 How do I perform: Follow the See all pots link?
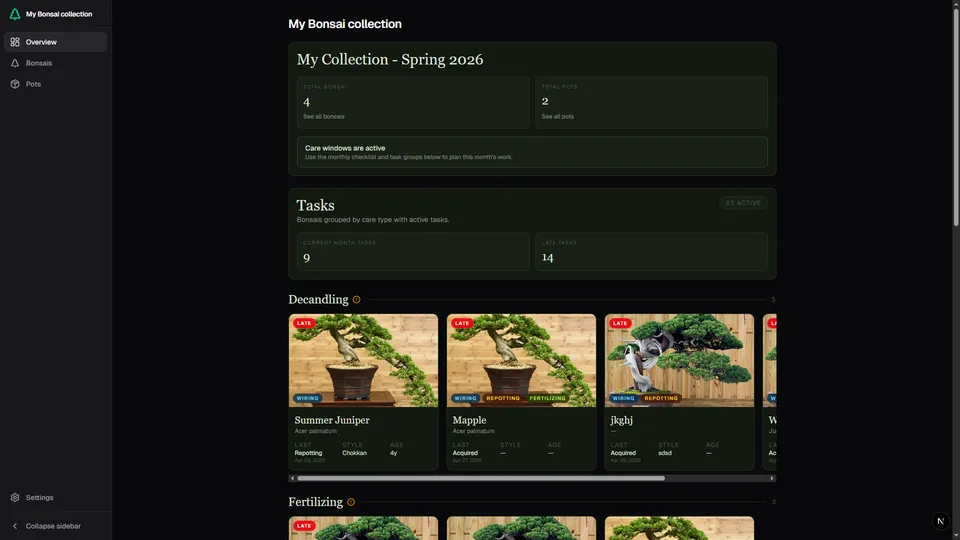(557, 116)
